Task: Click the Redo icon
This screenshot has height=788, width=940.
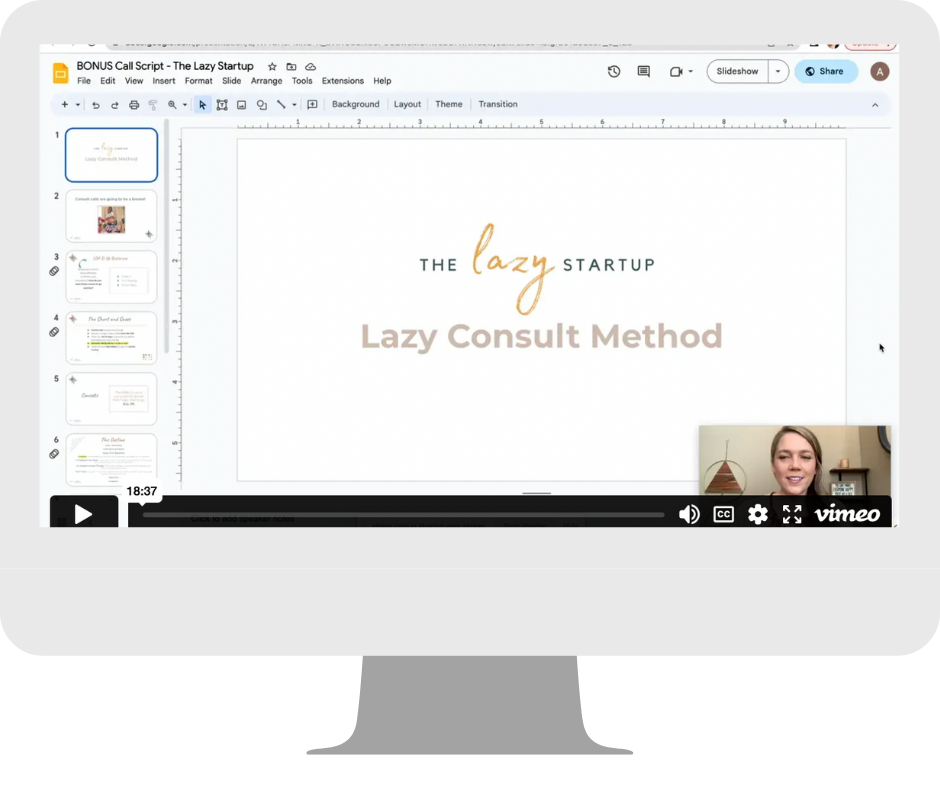Action: point(115,105)
